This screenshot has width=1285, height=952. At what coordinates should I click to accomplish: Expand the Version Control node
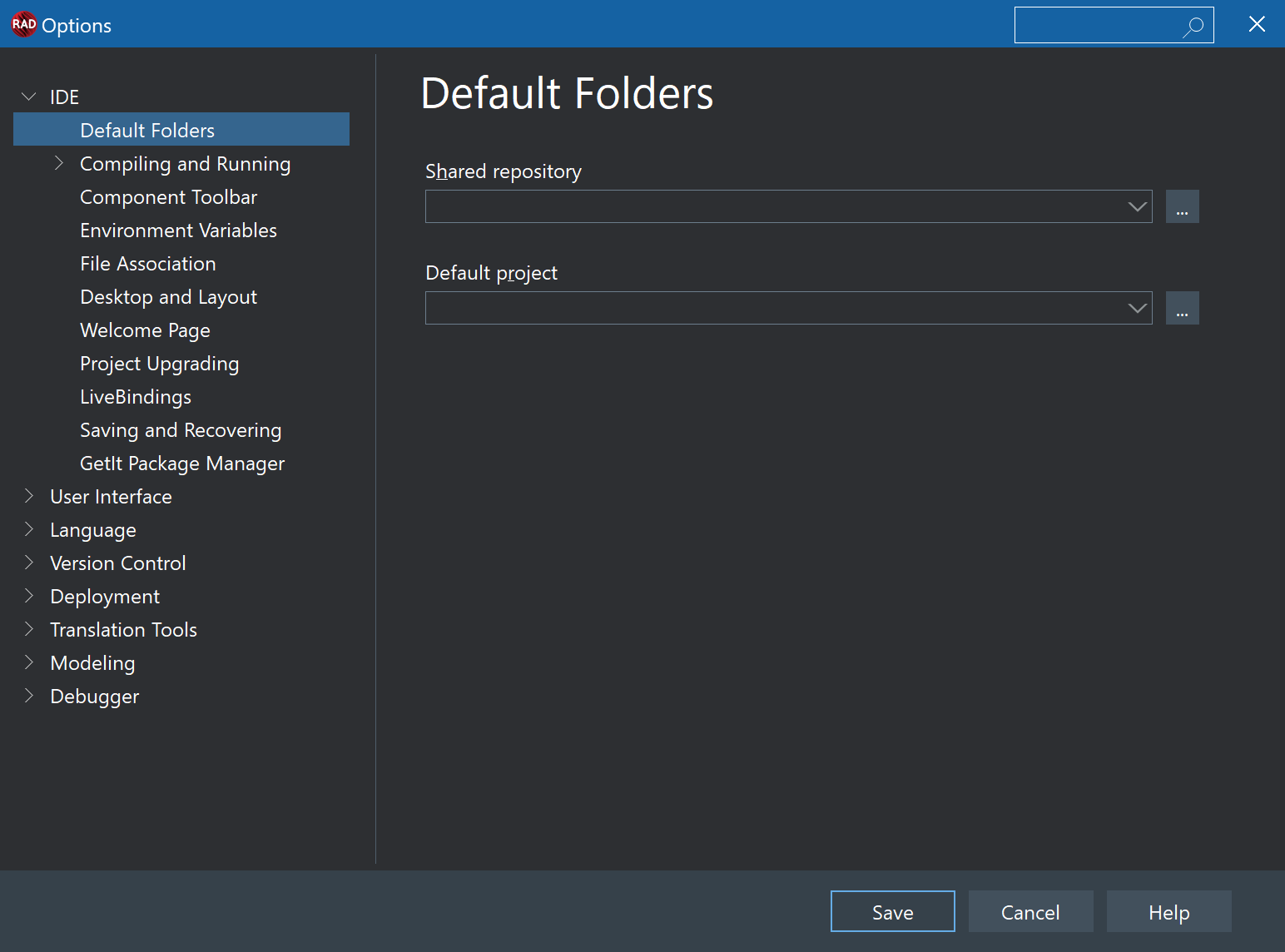(x=29, y=563)
